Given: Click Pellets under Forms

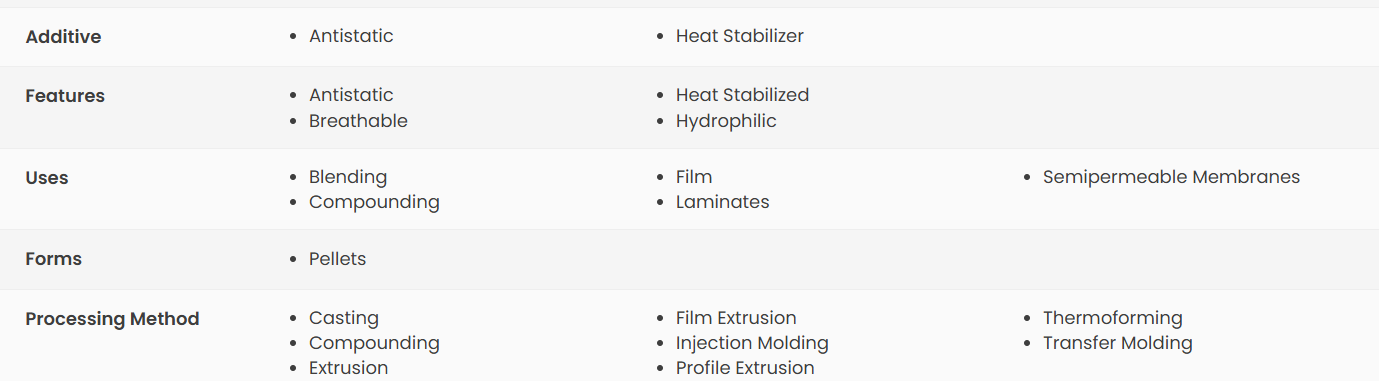Looking at the screenshot, I should (338, 259).
